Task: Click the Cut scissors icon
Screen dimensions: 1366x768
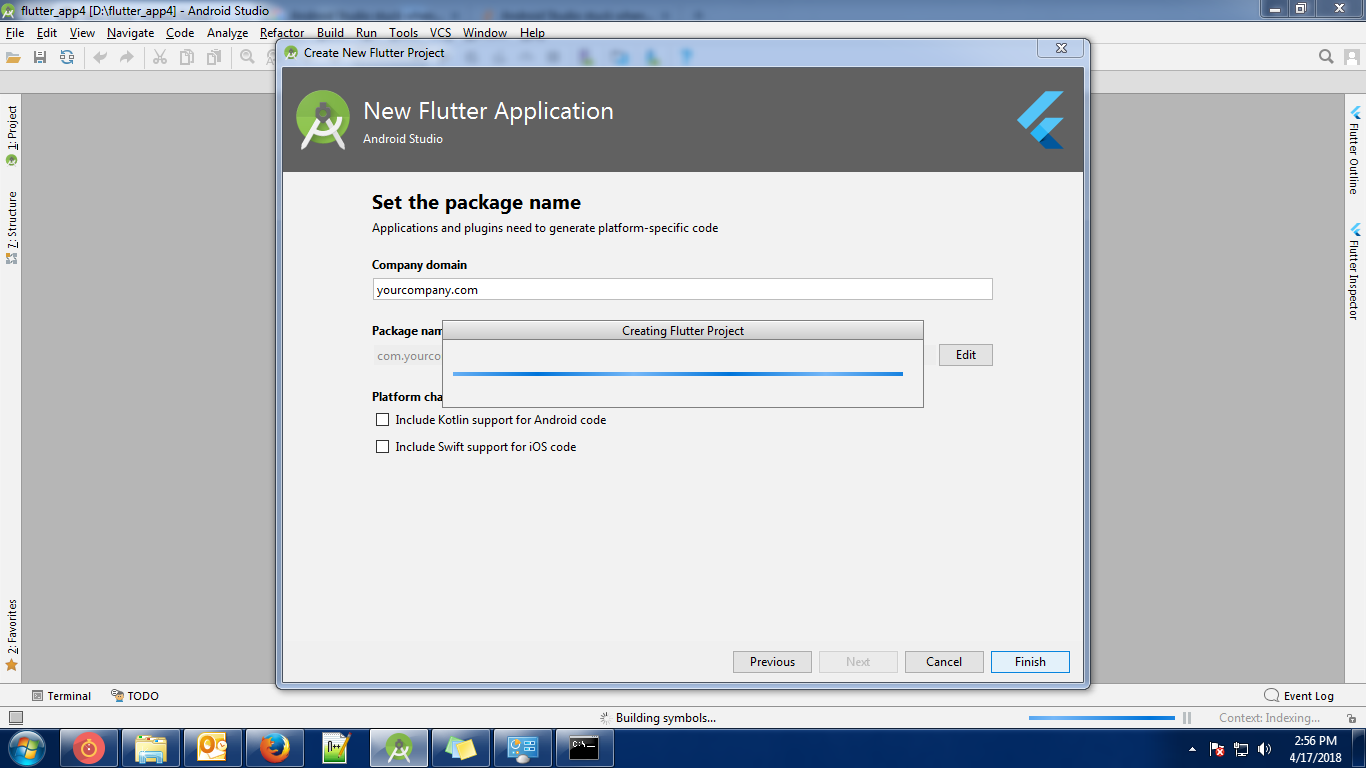Action: [x=159, y=57]
